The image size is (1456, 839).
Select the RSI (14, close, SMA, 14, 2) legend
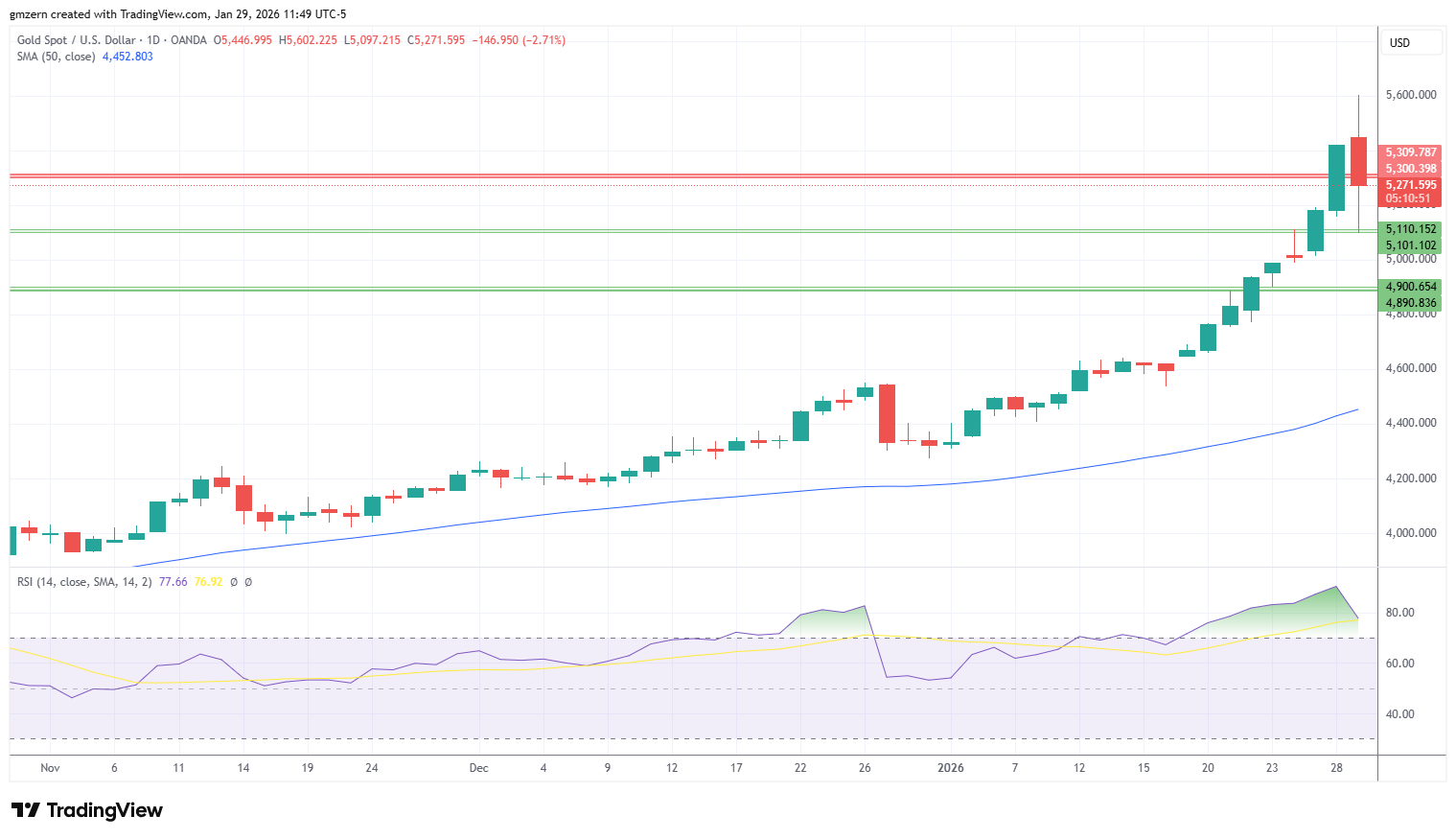84,582
